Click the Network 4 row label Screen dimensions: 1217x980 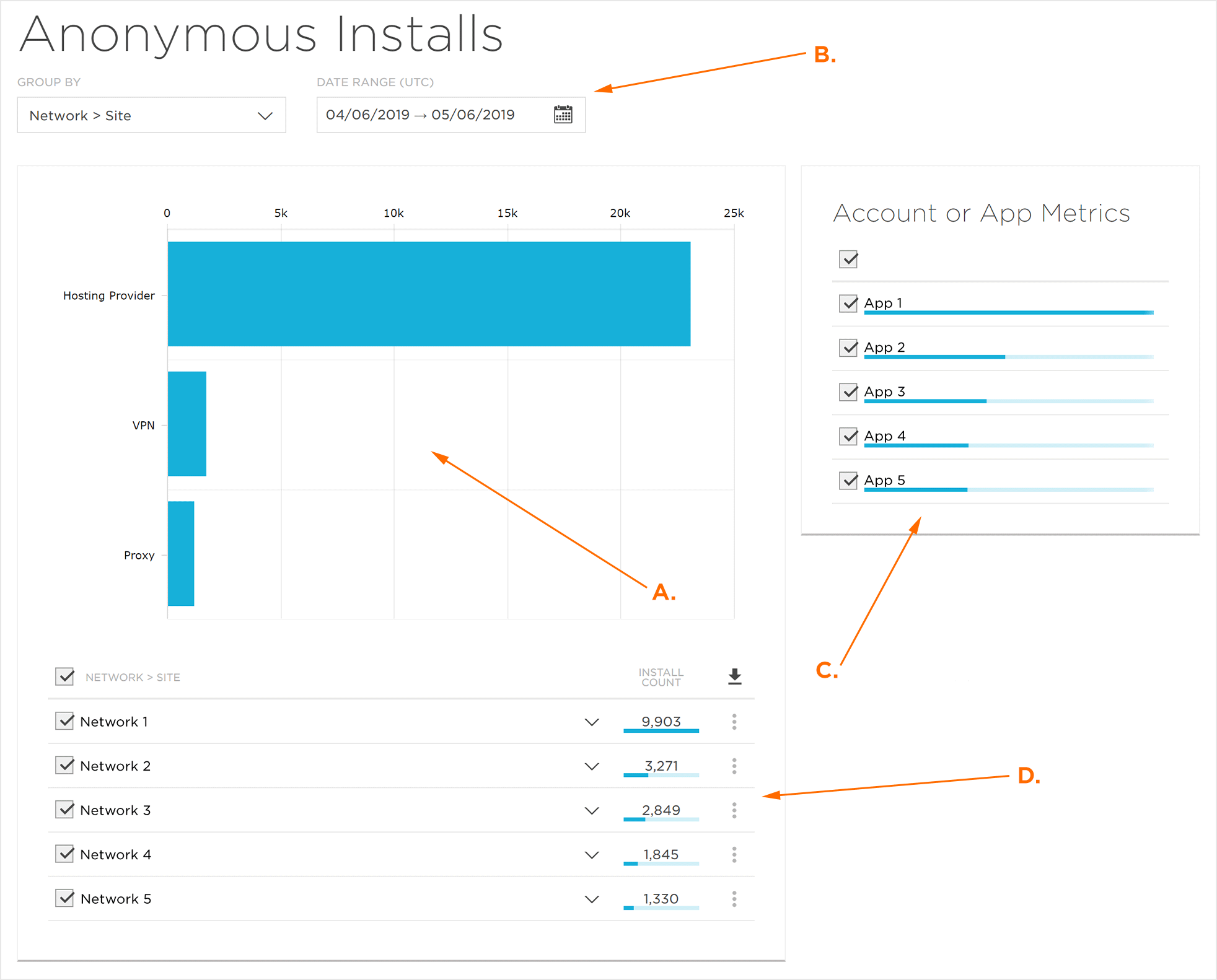[116, 855]
